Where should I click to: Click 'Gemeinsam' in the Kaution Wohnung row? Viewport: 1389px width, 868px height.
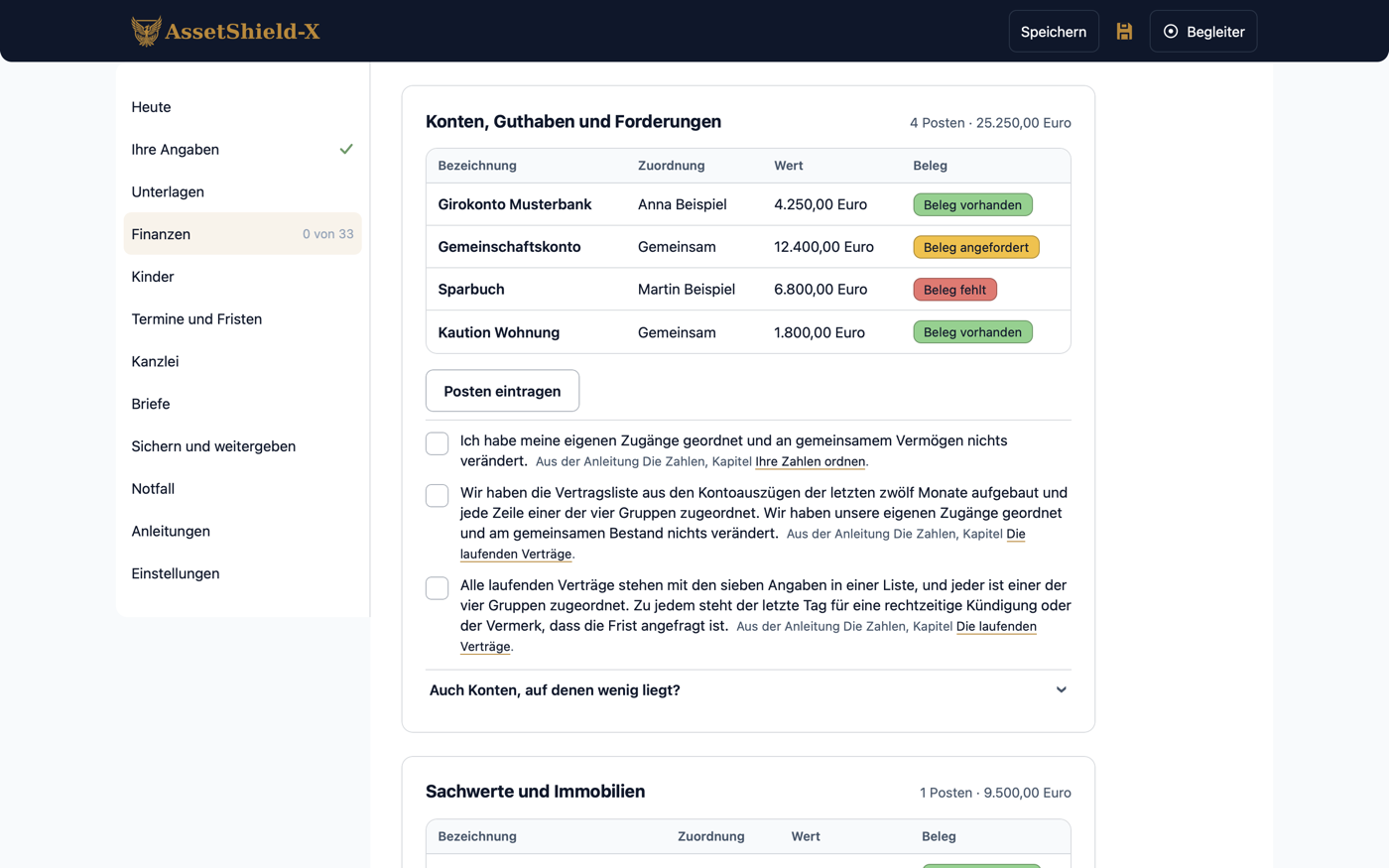[677, 332]
